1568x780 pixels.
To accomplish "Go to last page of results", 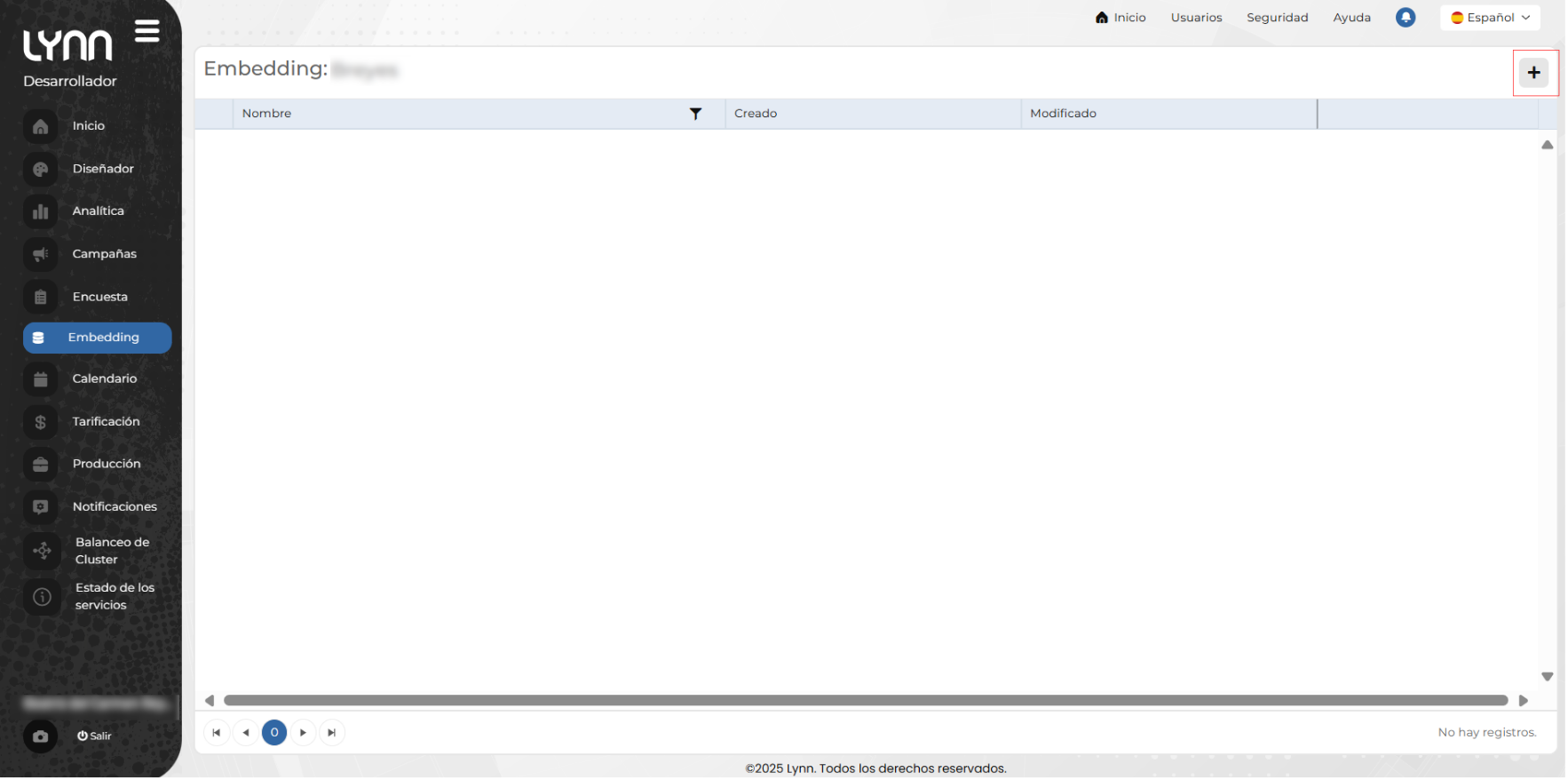I will point(332,733).
